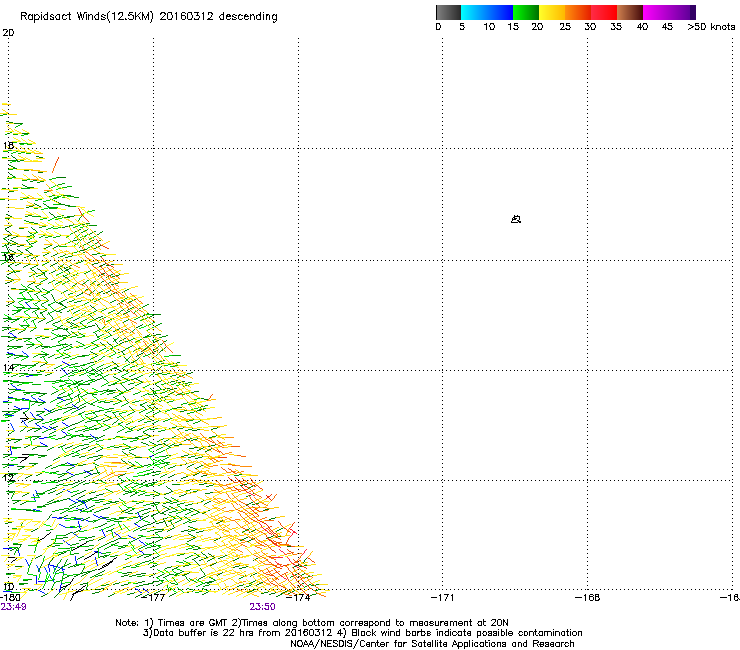Click the '-171' longitude axis label
This screenshot has height=650, width=740.
tap(443, 598)
